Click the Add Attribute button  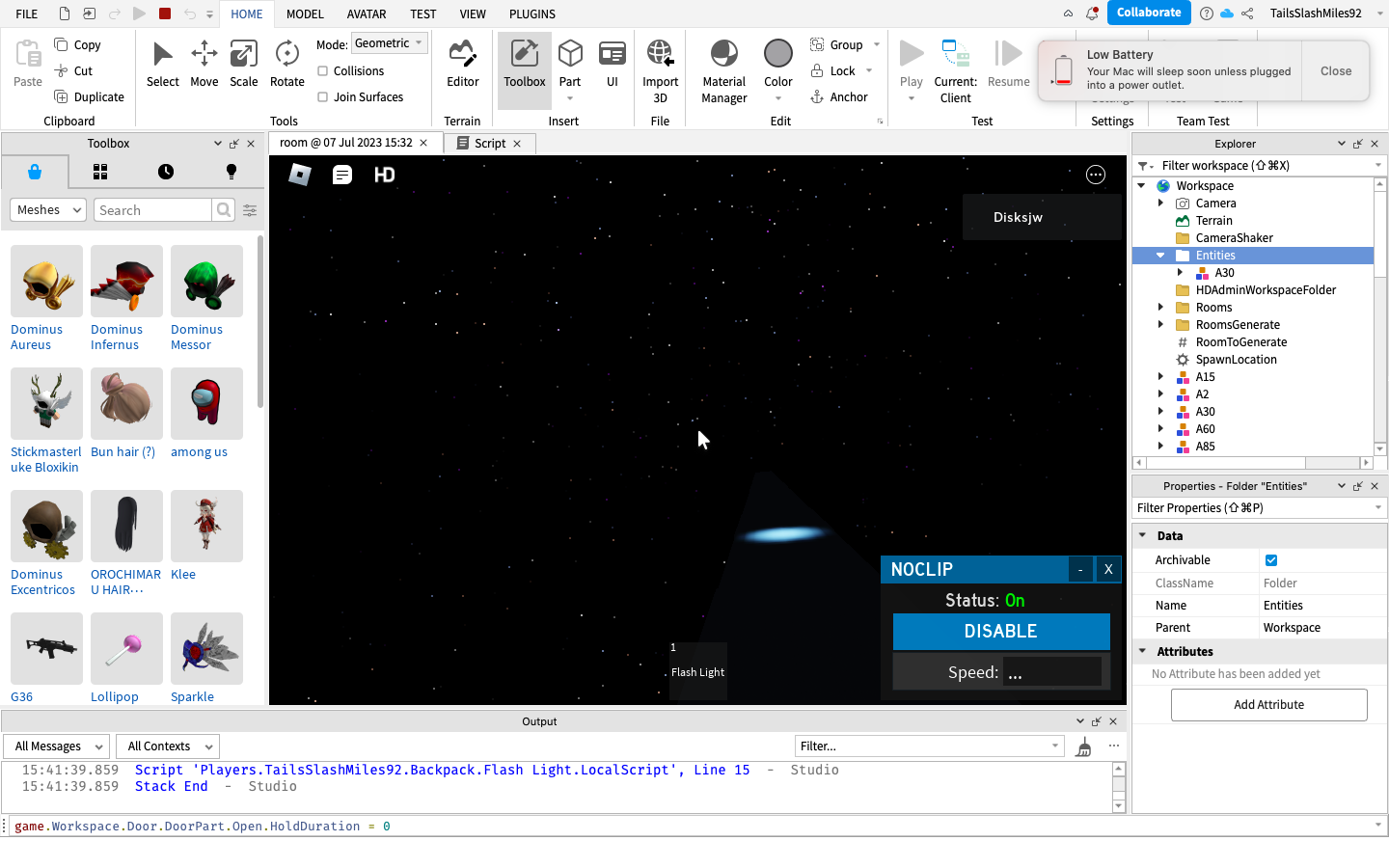pos(1268,704)
